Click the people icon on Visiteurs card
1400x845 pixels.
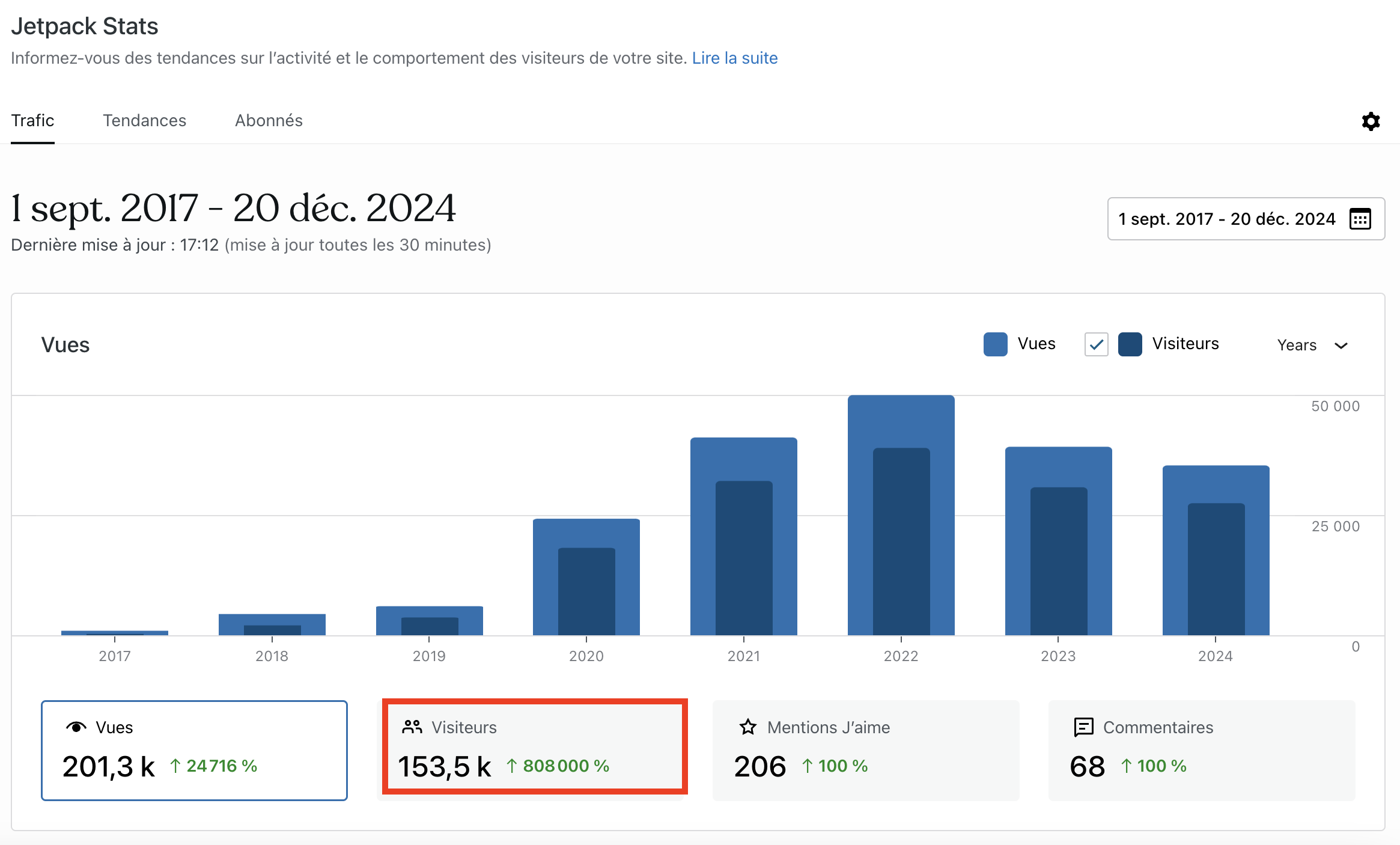click(412, 727)
